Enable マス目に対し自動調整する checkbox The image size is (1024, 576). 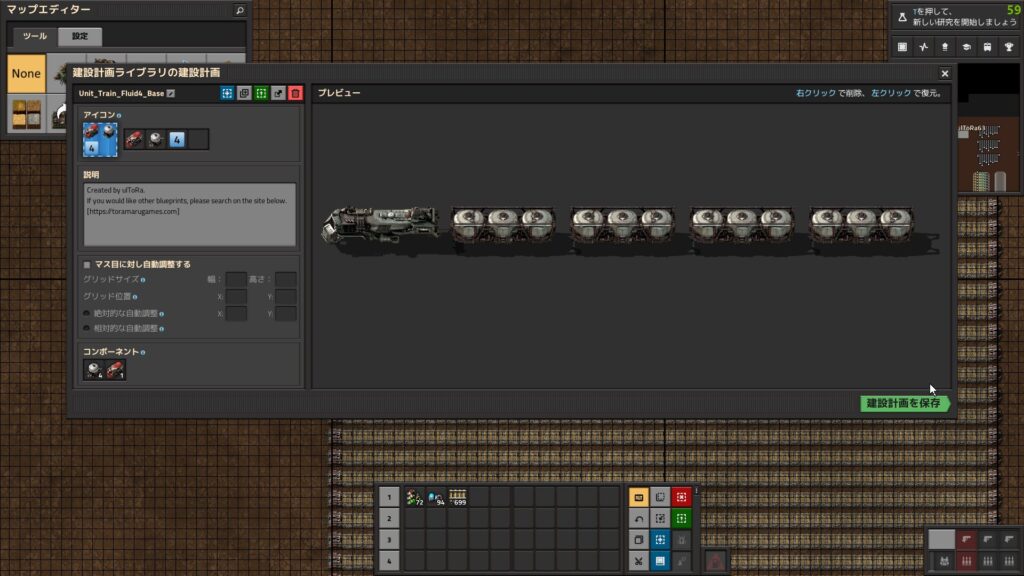pyautogui.click(x=87, y=264)
